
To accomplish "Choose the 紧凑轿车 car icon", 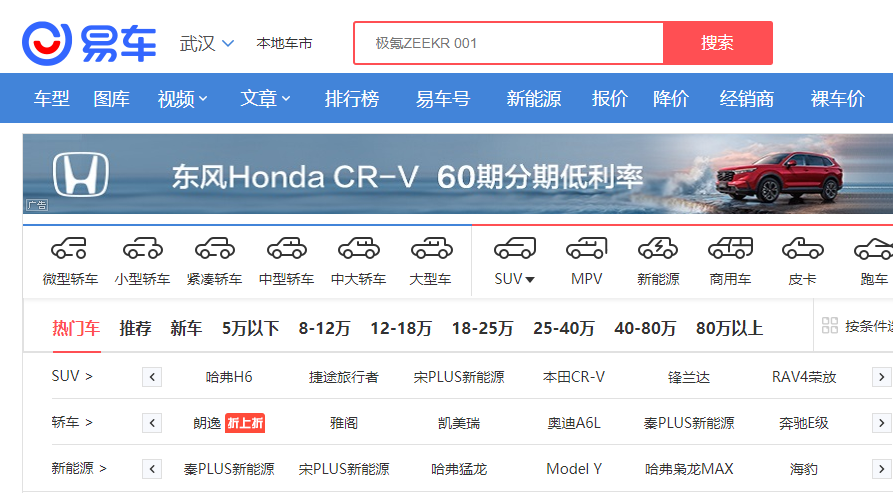I will (214, 249).
